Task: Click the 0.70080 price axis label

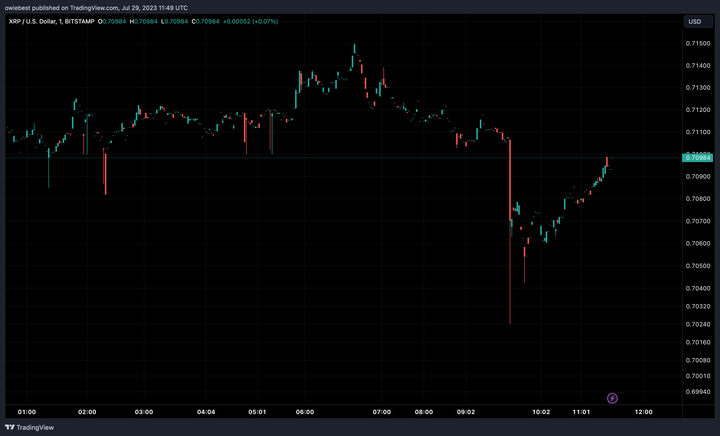Action: tap(698, 360)
